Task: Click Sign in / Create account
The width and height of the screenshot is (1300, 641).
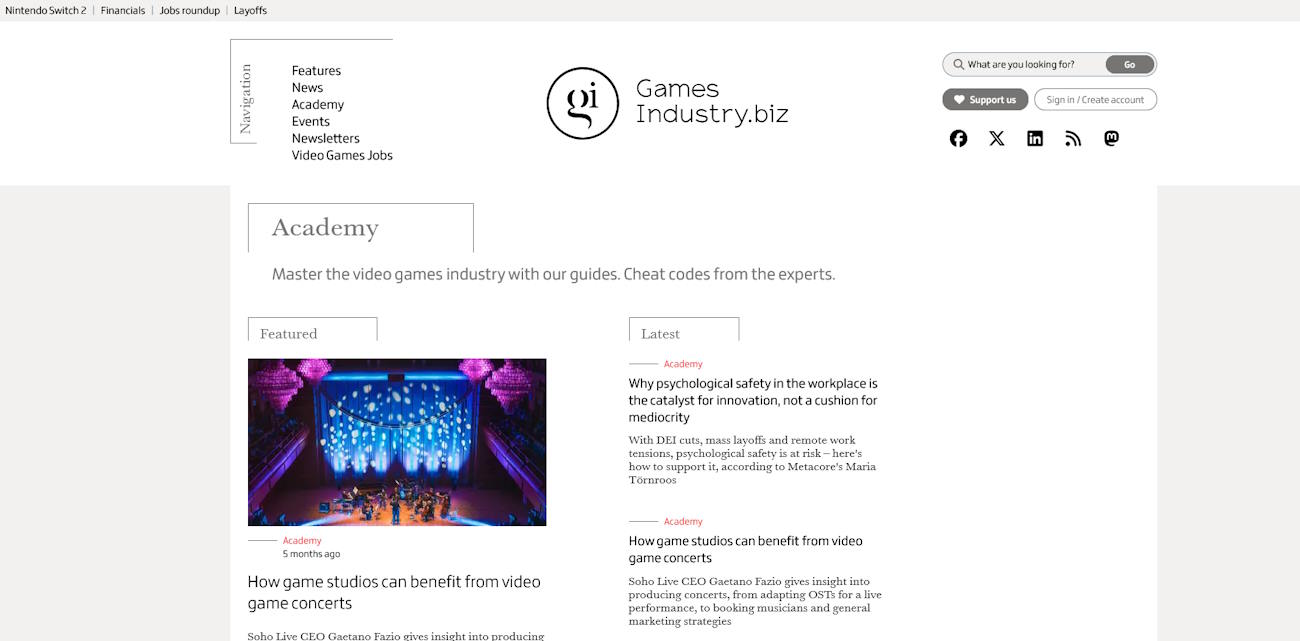Action: [x=1095, y=99]
